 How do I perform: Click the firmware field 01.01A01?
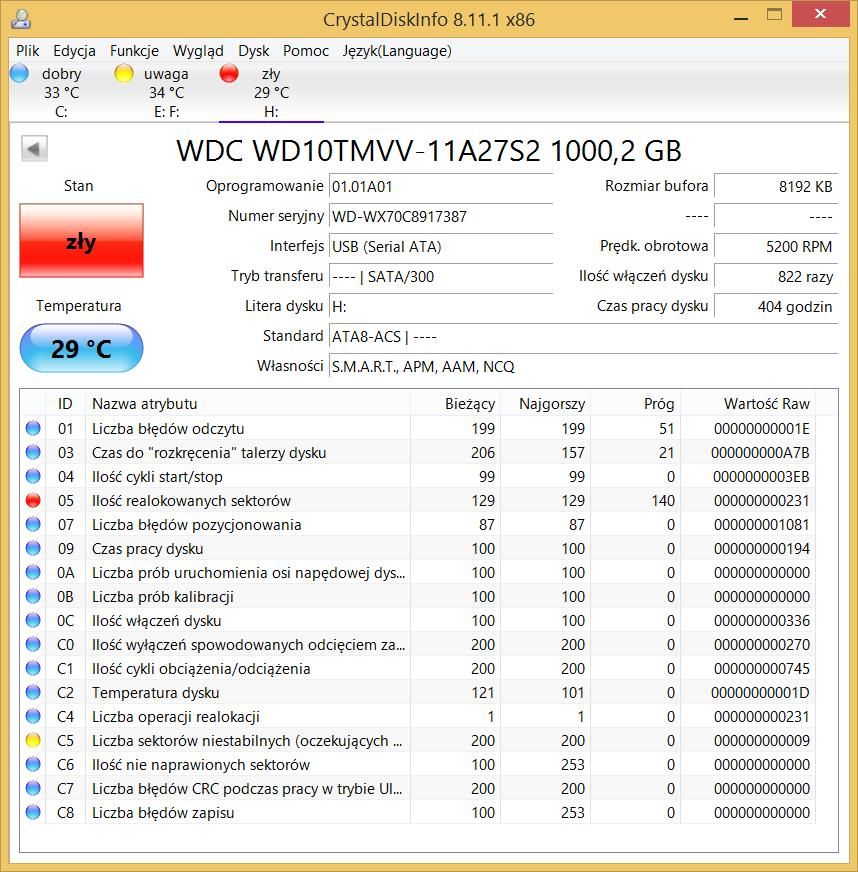(440, 186)
